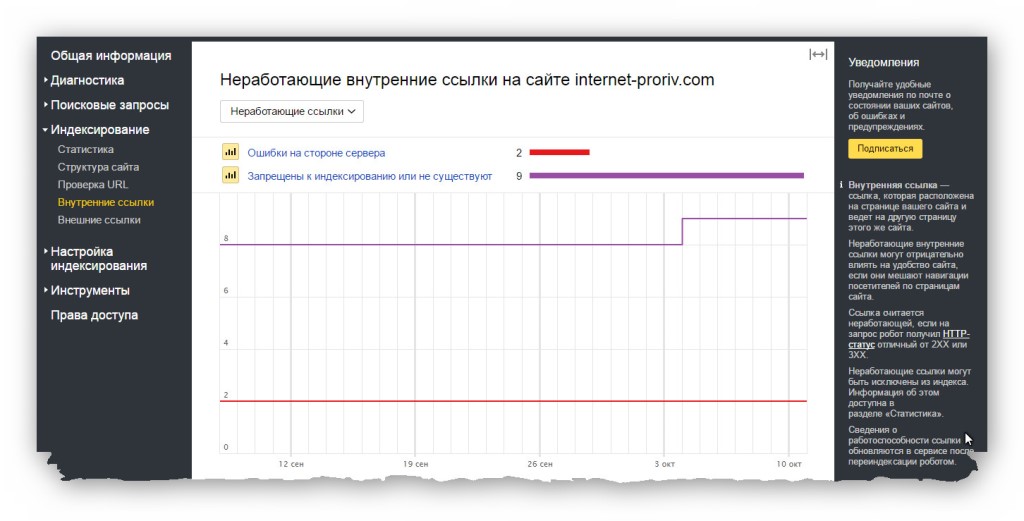1024x521 pixels.
Task: Open Ошибки на стороне сервера link
Action: [316, 153]
